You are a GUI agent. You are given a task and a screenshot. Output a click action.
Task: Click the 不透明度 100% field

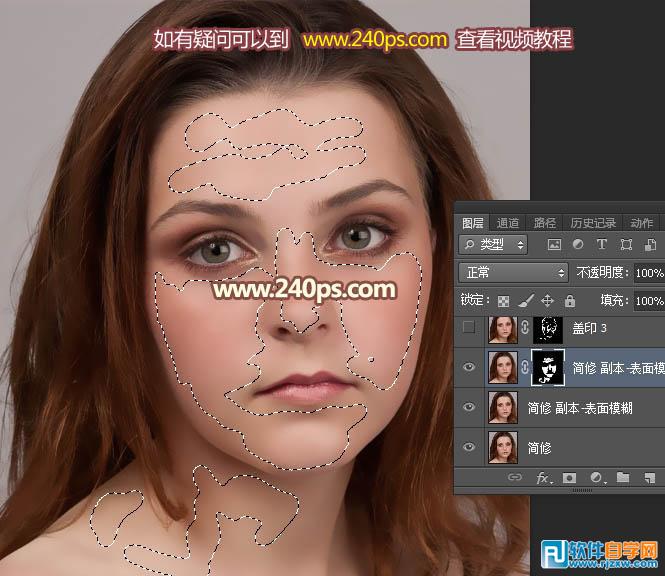pyautogui.click(x=649, y=272)
